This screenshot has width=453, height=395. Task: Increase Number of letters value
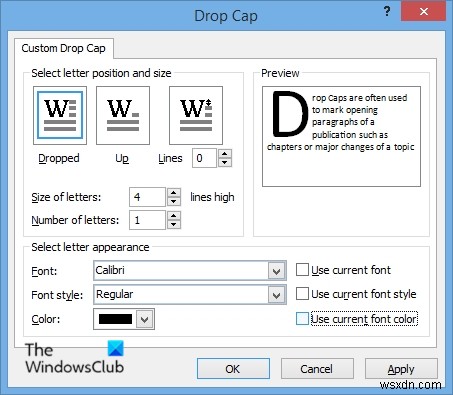[x=174, y=216]
